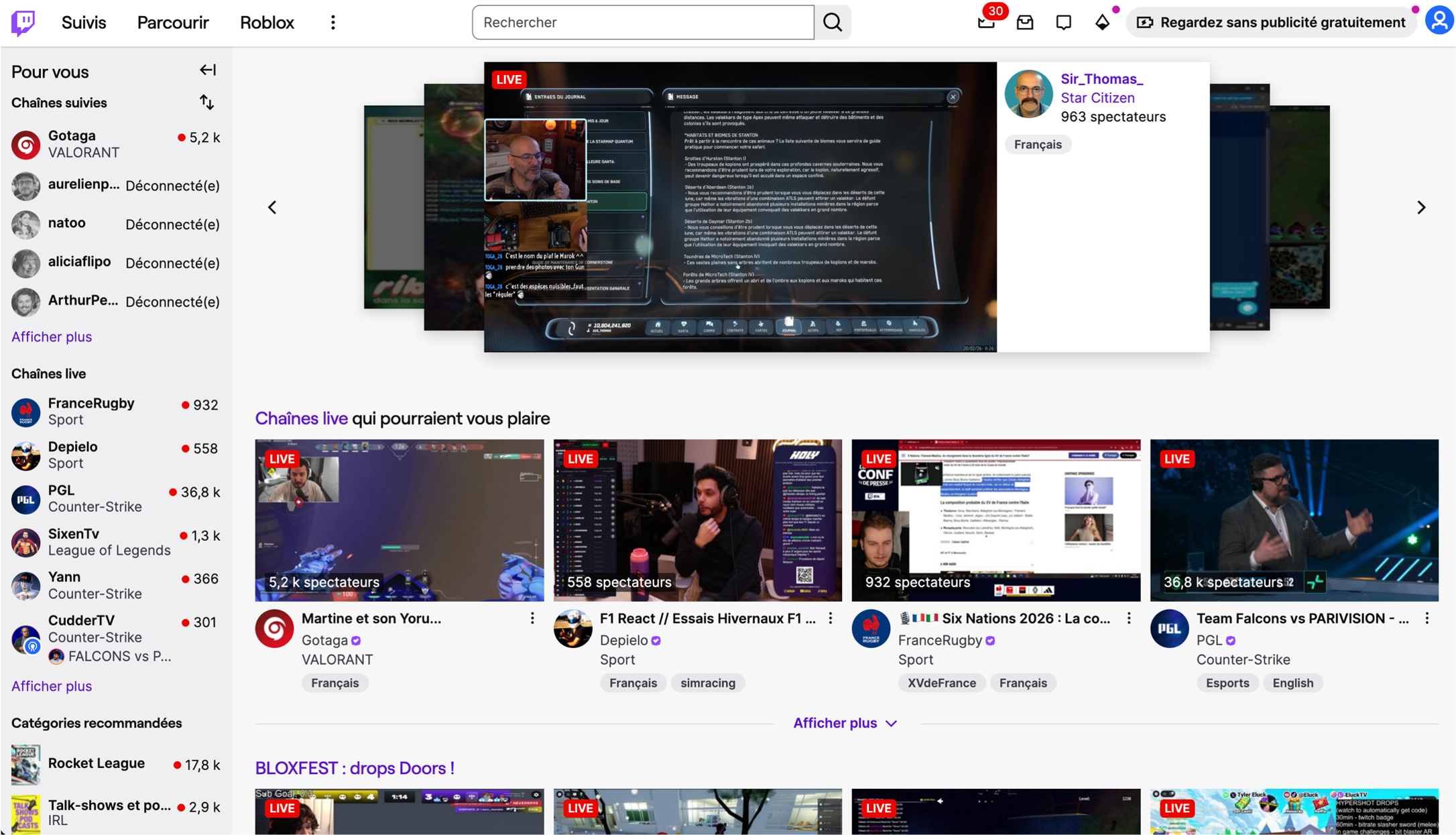Open the Star Citizen category link
Viewport: 1456px width, 835px height.
(x=1097, y=97)
